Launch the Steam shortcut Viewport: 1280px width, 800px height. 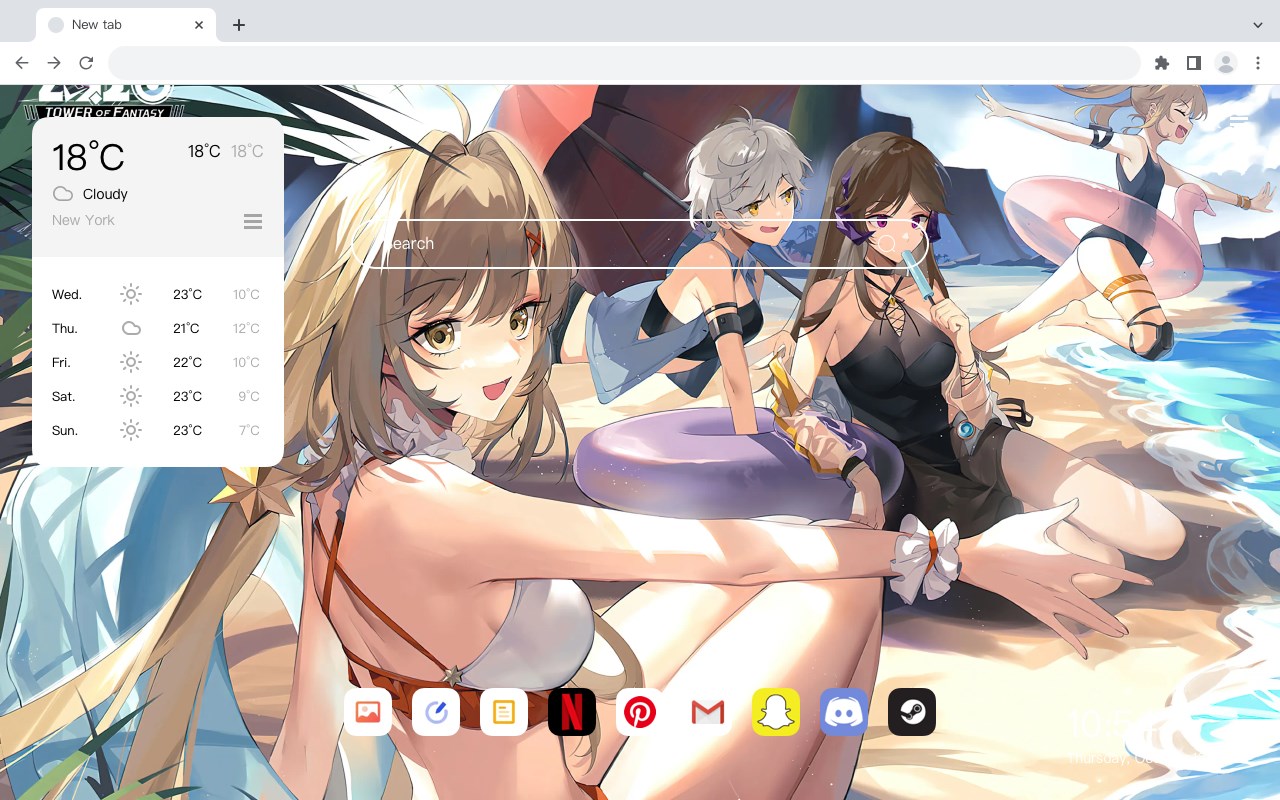point(912,712)
